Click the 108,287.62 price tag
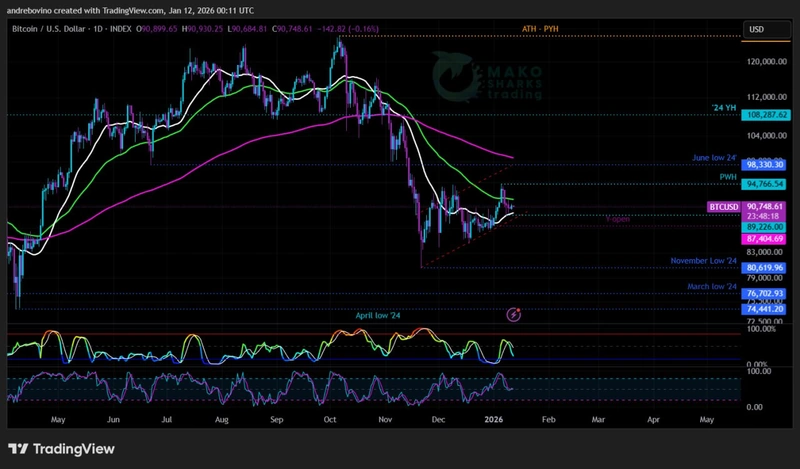The image size is (800, 469). coord(768,116)
